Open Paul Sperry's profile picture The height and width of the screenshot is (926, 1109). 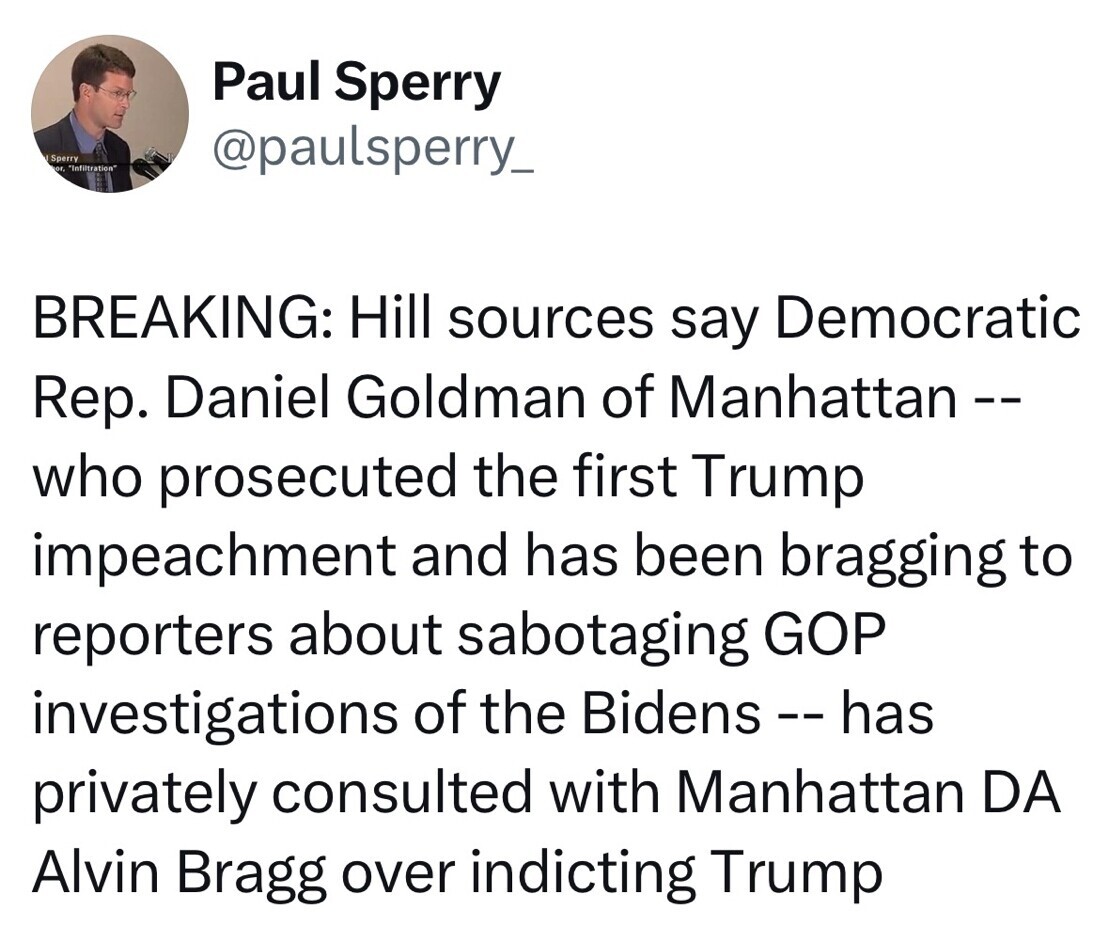[x=110, y=114]
